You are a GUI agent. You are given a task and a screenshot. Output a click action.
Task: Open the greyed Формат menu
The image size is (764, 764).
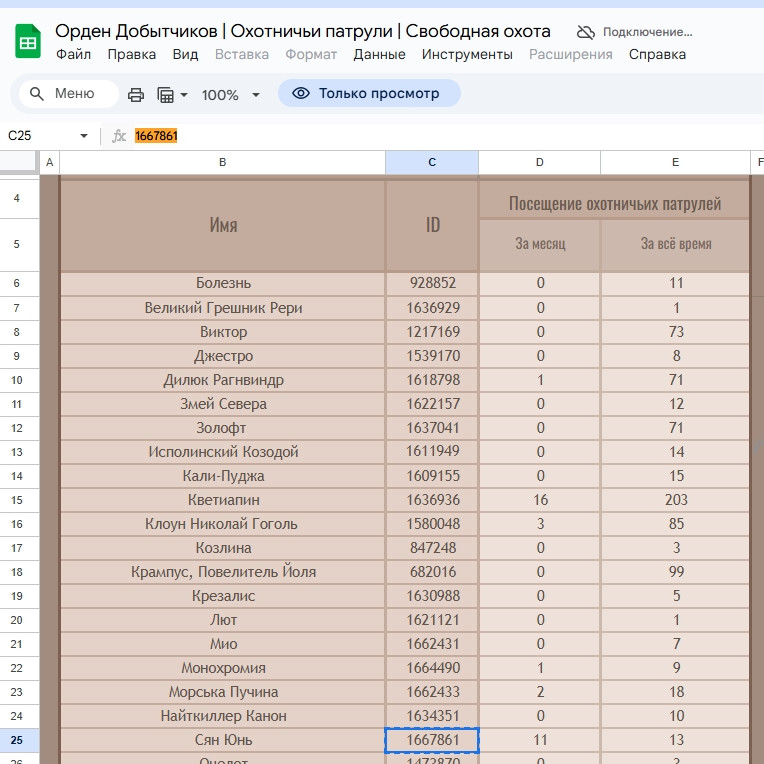[x=311, y=55]
